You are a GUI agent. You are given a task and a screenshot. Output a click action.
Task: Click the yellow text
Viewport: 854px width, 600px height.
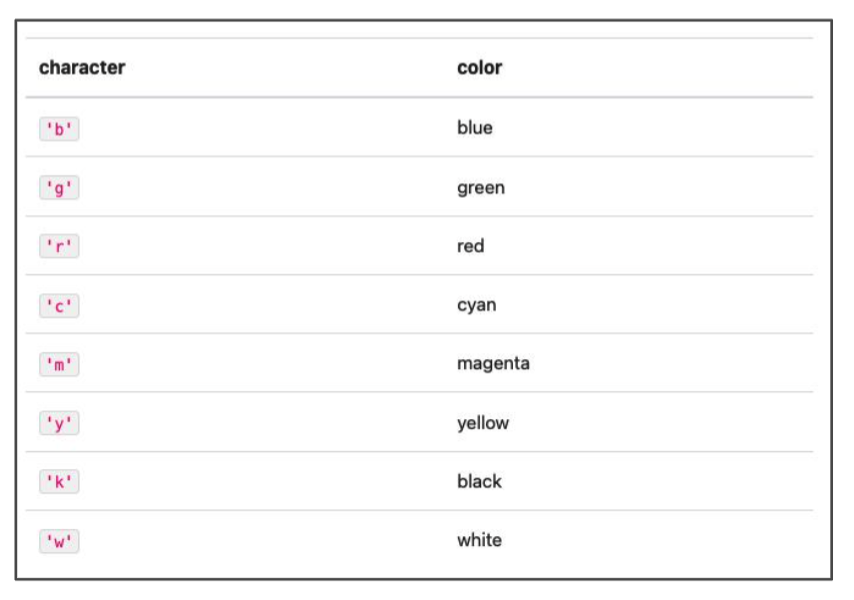[483, 423]
